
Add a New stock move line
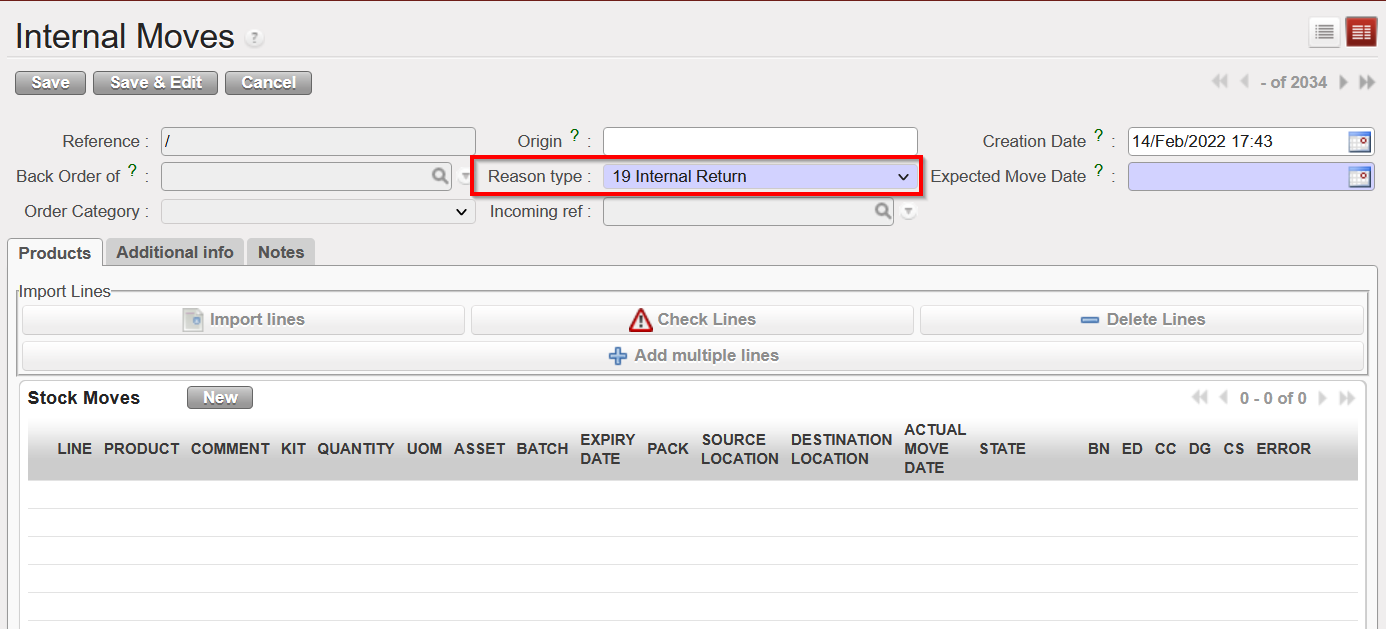(x=220, y=398)
